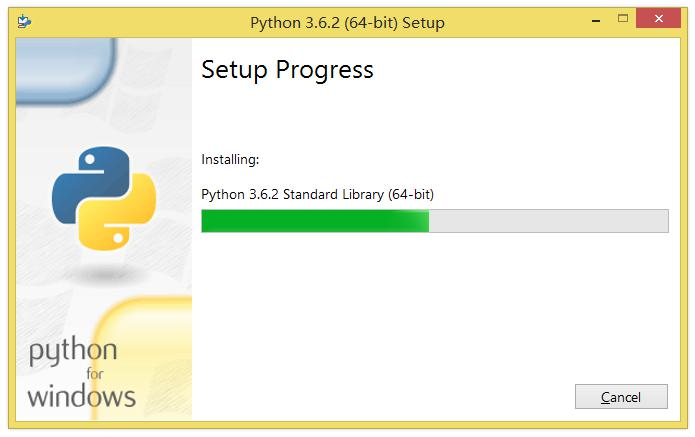The width and height of the screenshot is (695, 437).
Task: Click the gray unfilled part of progress bar
Action: [548, 221]
